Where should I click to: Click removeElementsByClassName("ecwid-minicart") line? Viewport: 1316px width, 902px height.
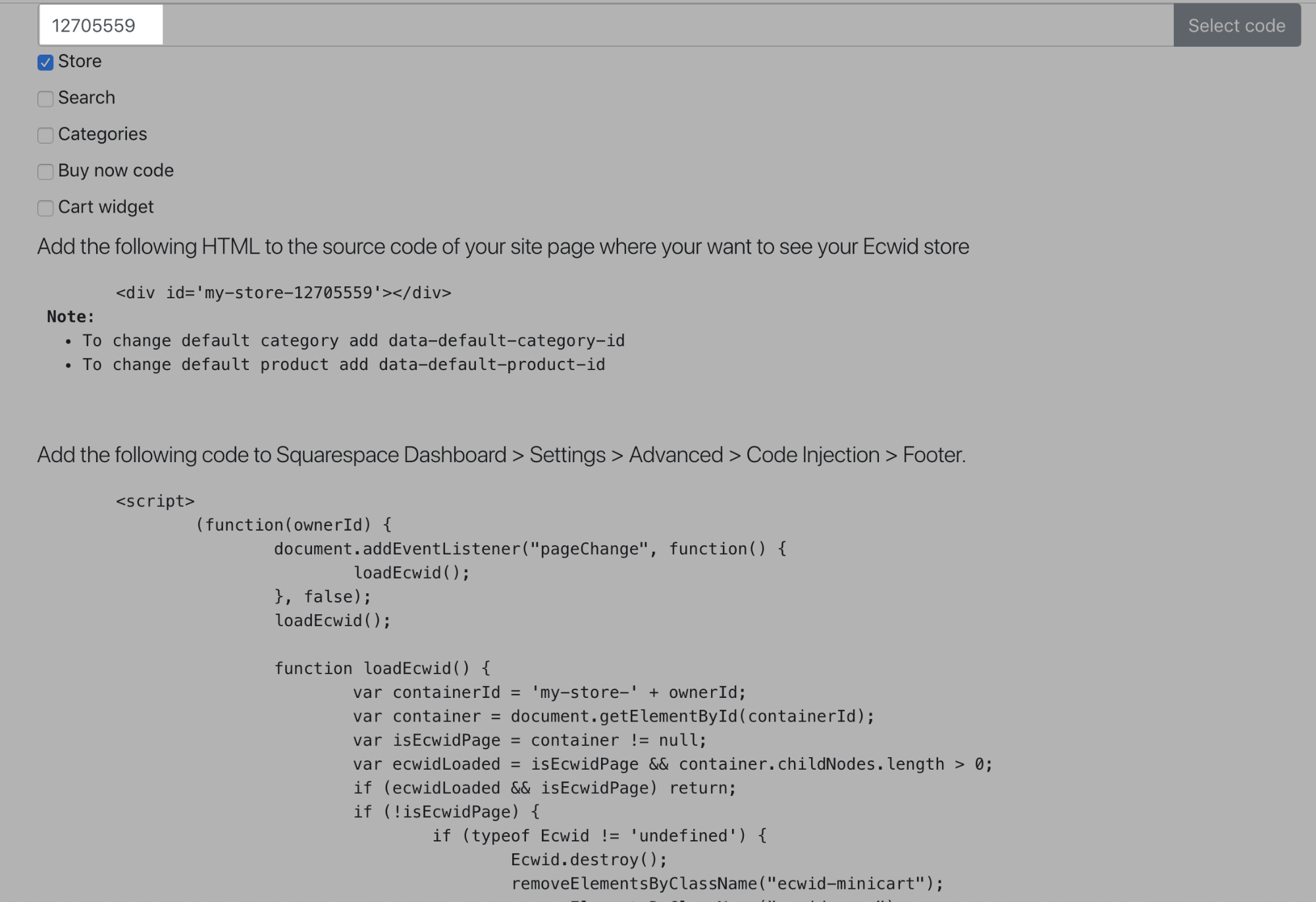point(727,884)
